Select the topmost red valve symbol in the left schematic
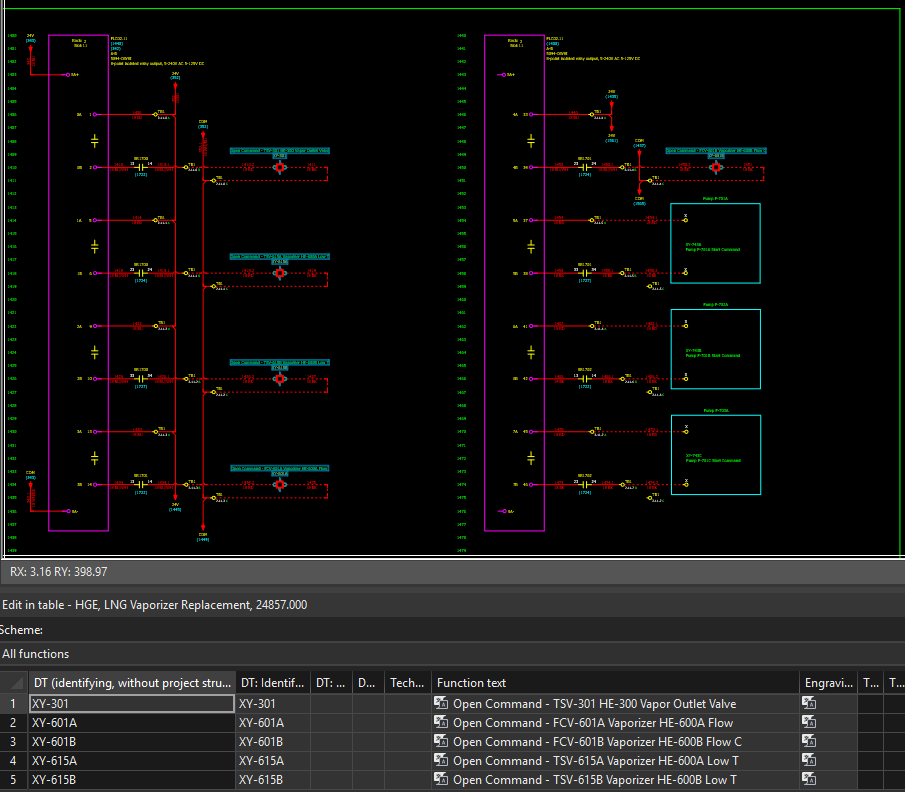 pyautogui.click(x=280, y=168)
